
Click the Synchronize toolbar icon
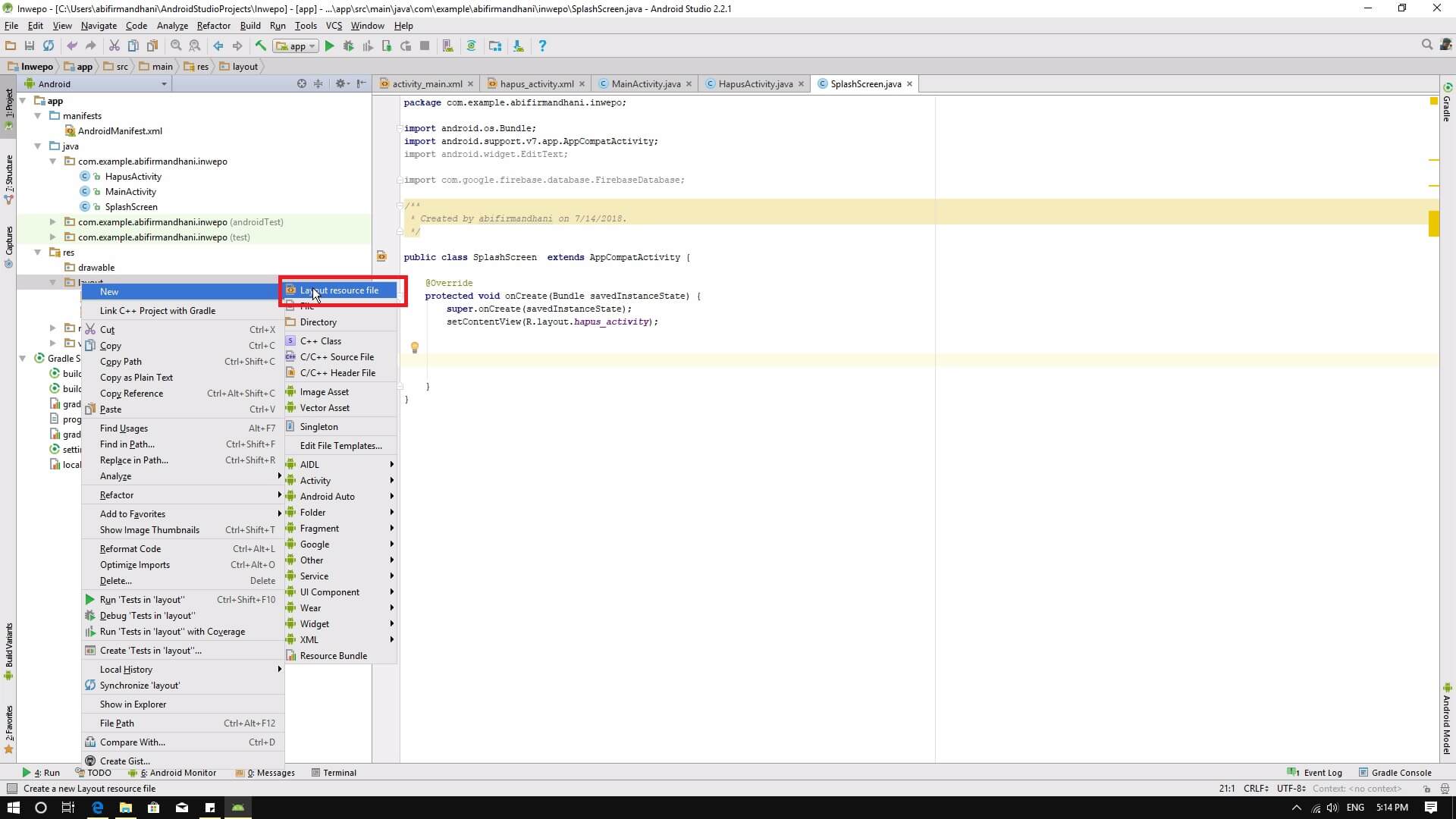[x=49, y=46]
